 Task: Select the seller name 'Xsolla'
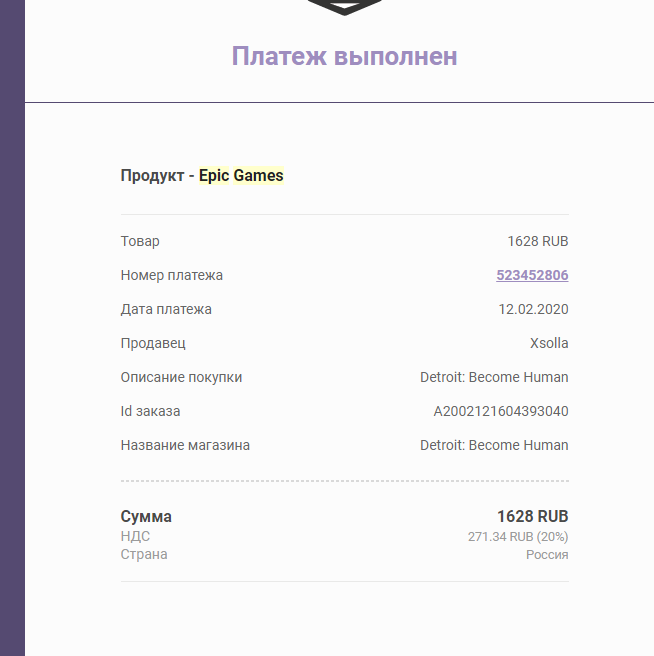(549, 343)
